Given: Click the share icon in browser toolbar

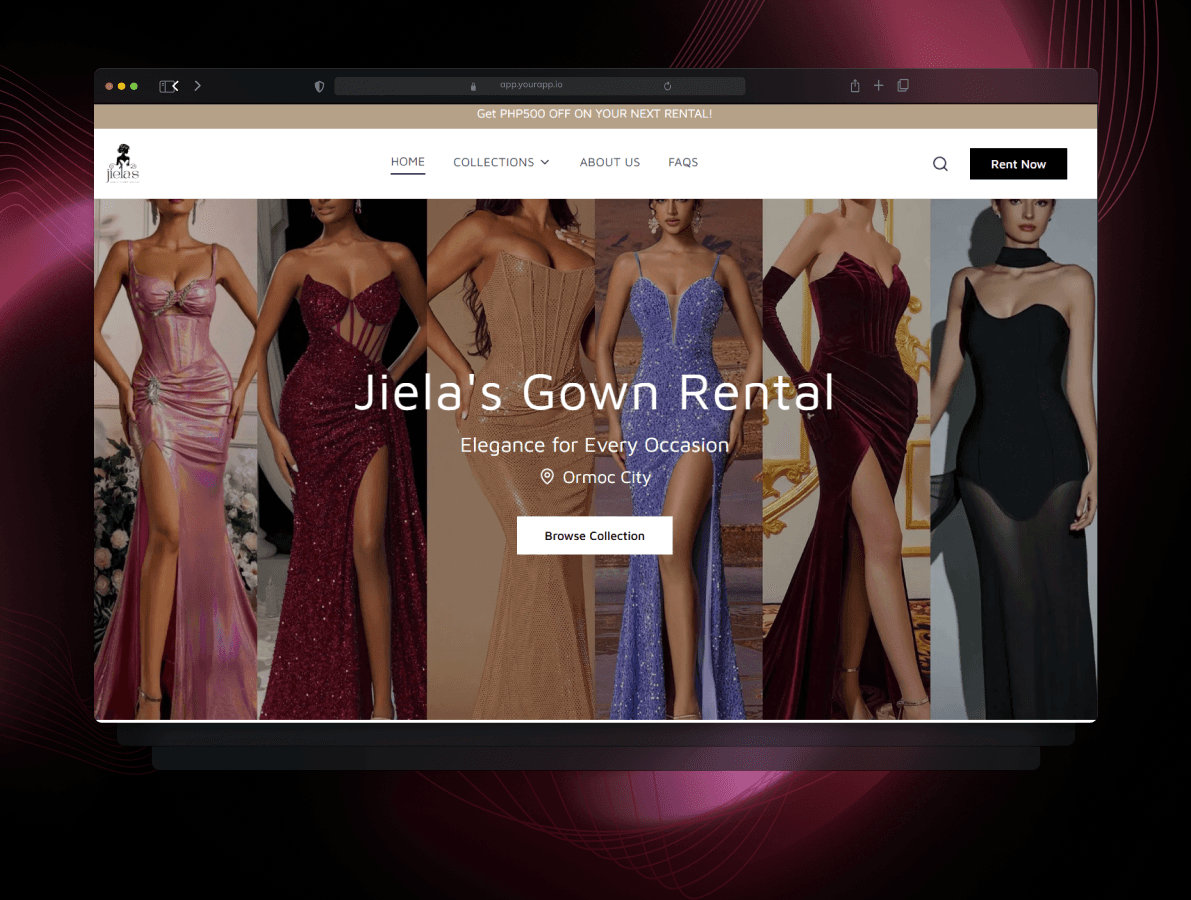Looking at the screenshot, I should [855, 86].
